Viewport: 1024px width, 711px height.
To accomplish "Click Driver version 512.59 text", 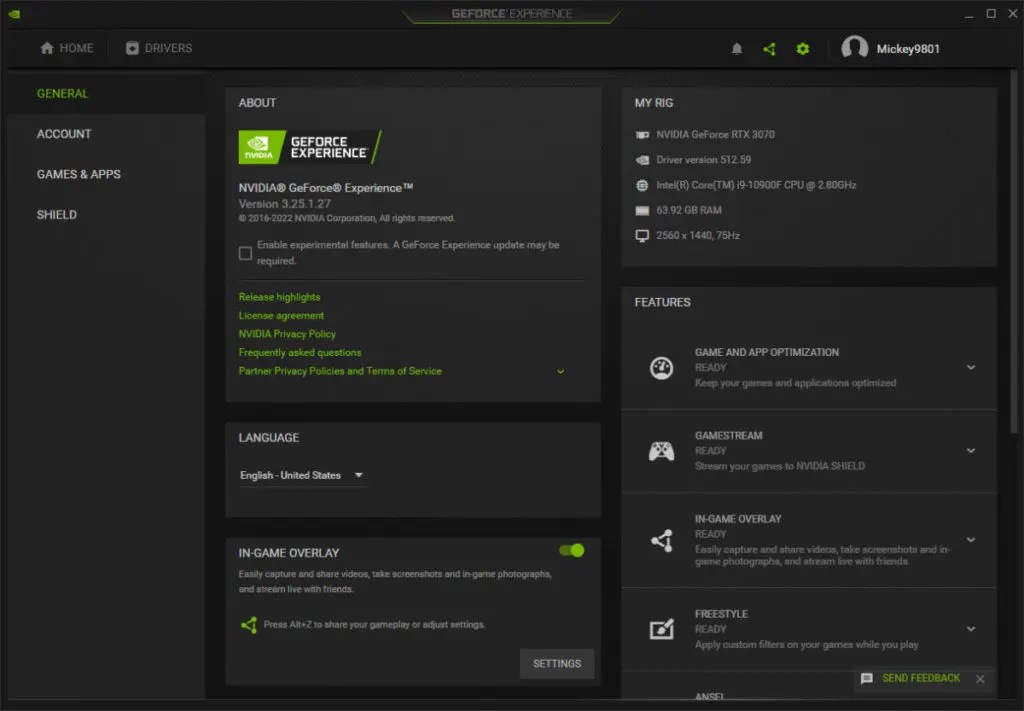I will [703, 160].
